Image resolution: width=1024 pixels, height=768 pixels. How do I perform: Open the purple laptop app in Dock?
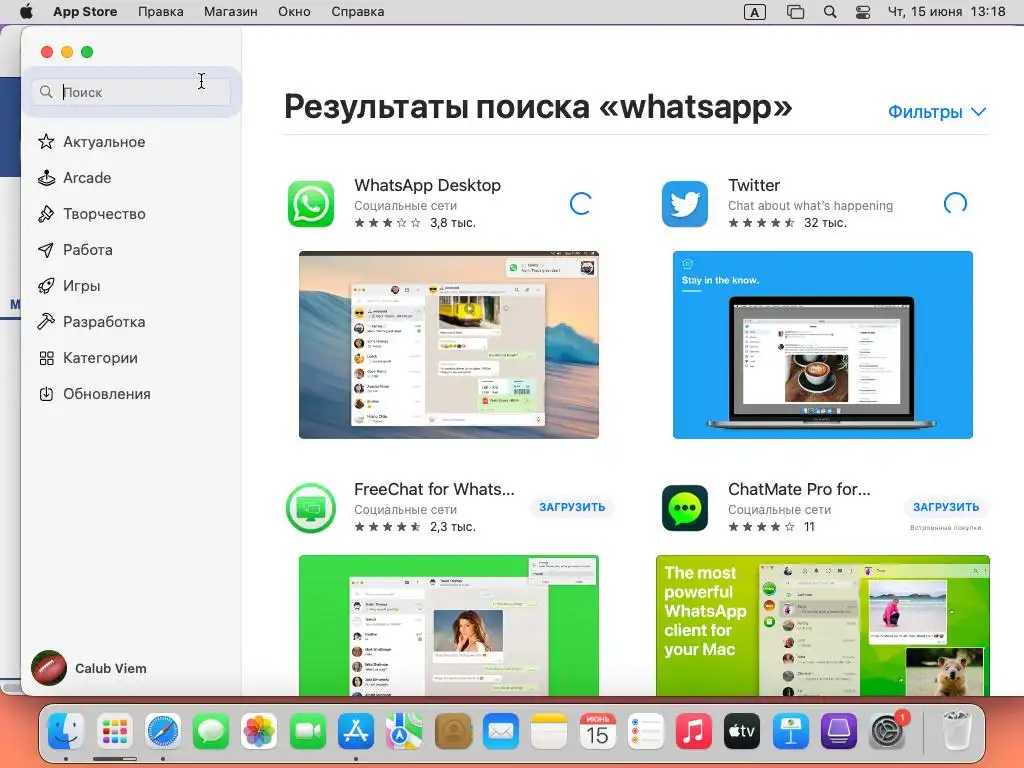(x=839, y=730)
